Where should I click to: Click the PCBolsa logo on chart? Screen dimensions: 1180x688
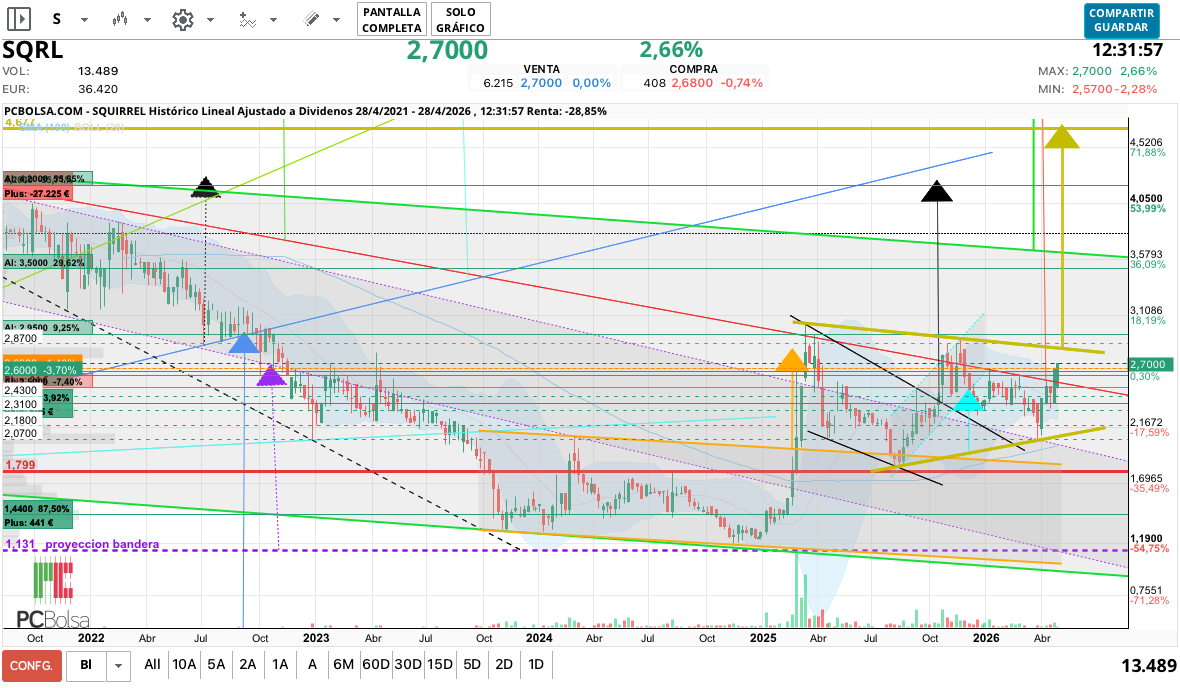(x=53, y=597)
